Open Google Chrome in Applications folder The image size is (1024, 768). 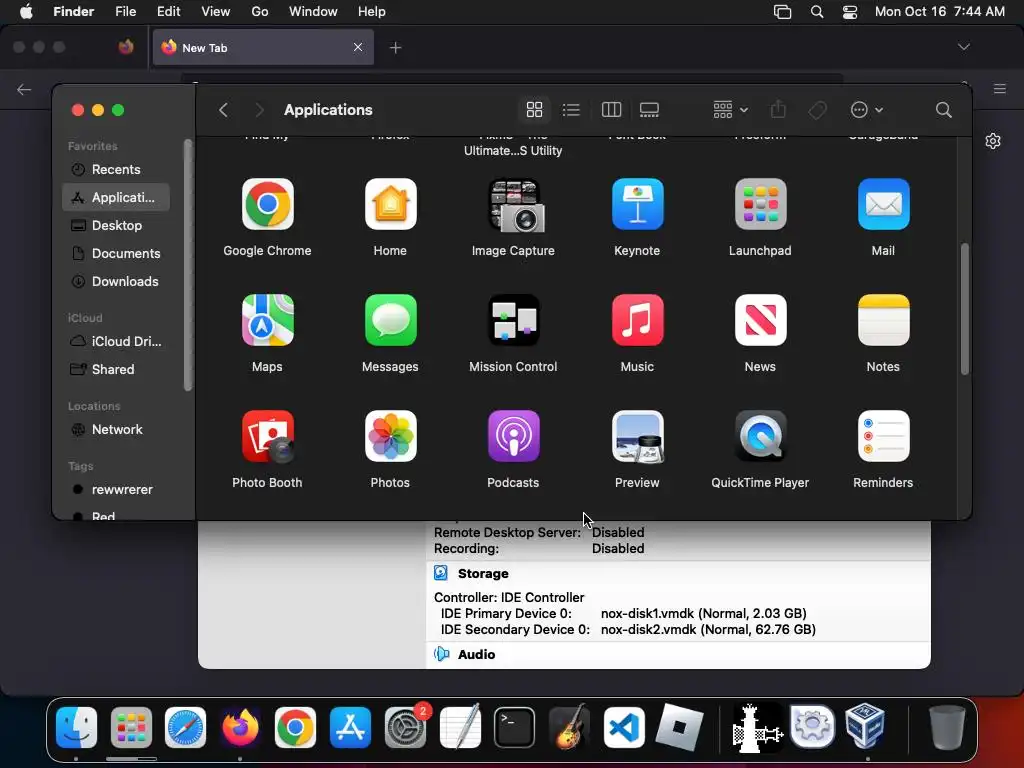point(267,204)
